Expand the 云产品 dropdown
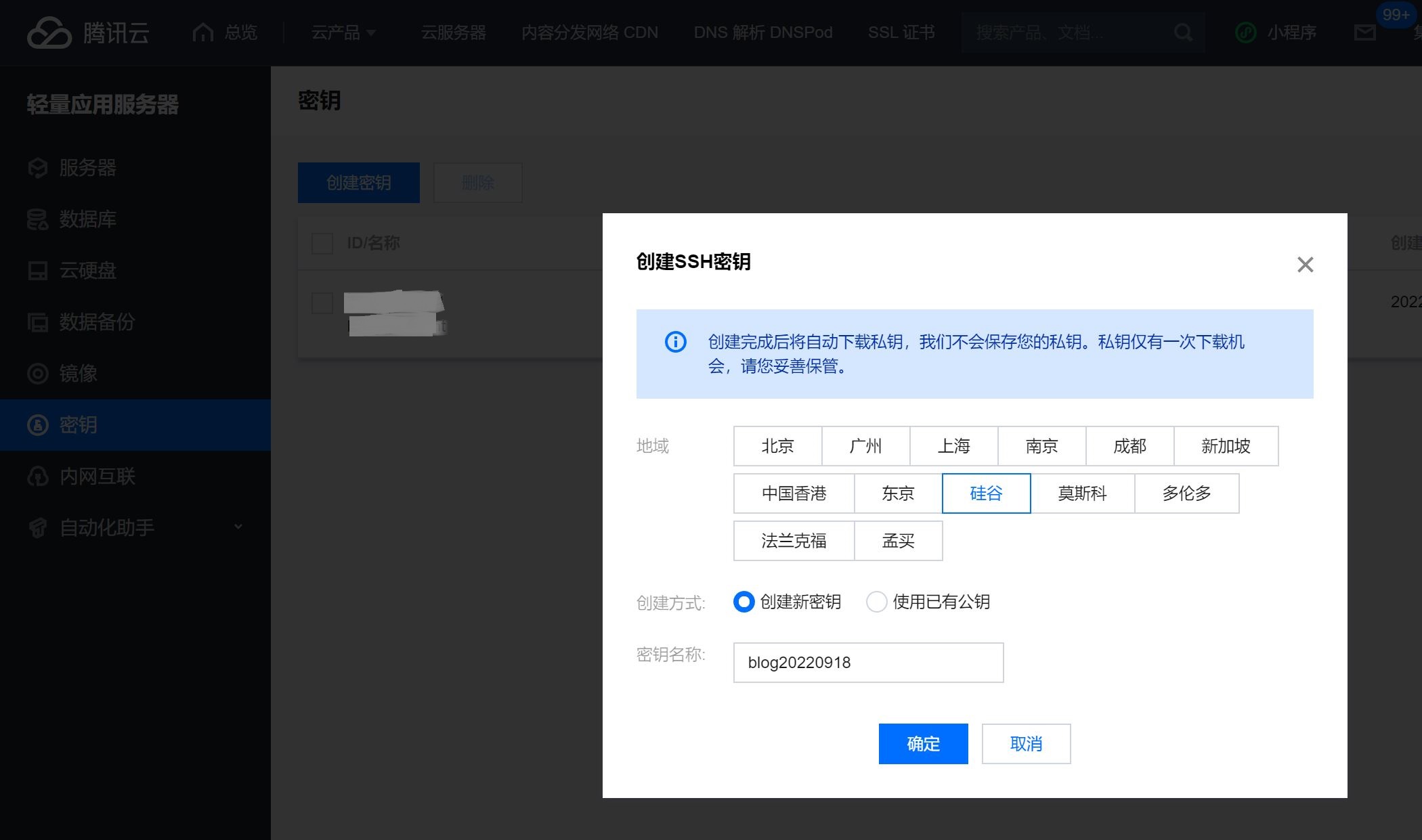 343,32
